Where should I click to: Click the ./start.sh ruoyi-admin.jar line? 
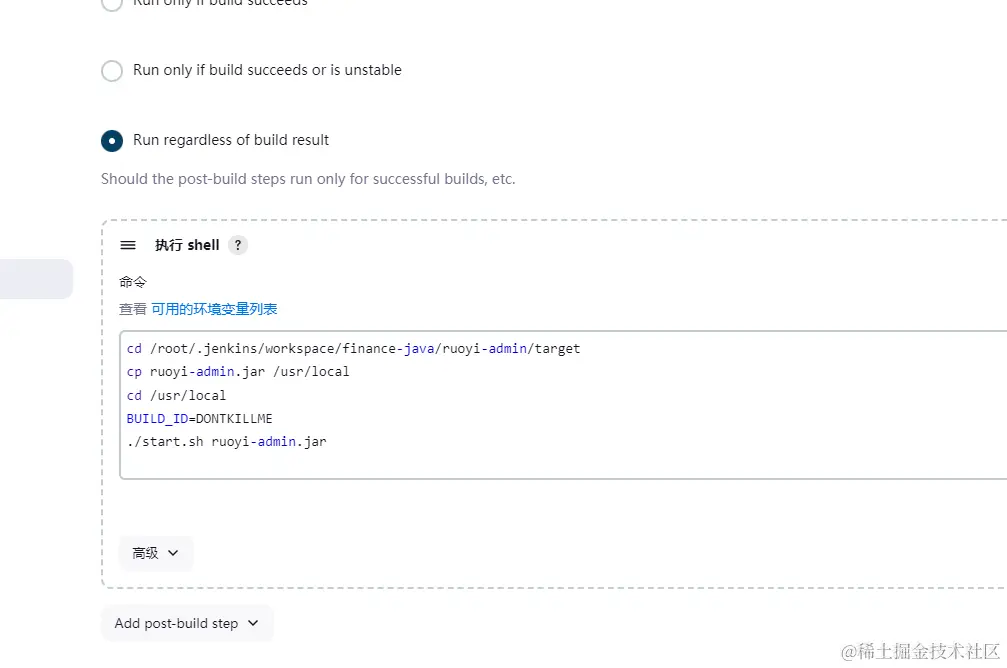(x=226, y=441)
